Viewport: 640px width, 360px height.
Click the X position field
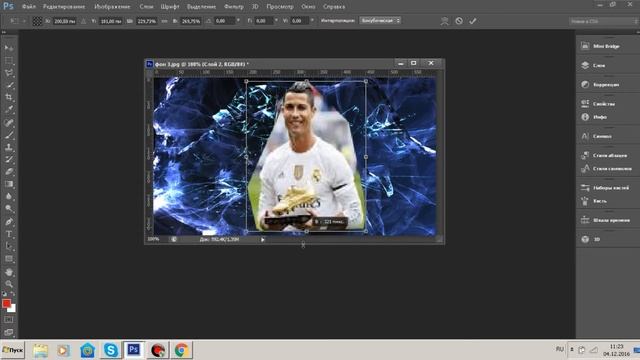(x=64, y=21)
